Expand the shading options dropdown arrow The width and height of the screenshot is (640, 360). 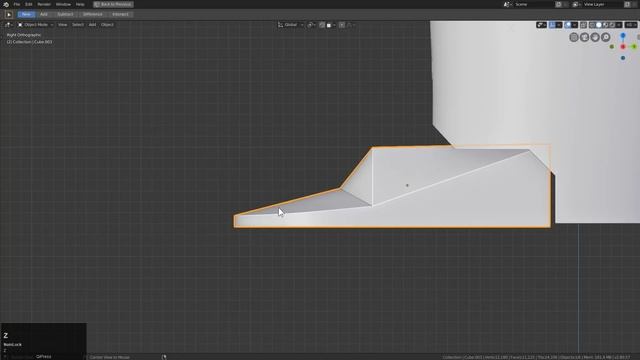pyautogui.click(x=619, y=25)
